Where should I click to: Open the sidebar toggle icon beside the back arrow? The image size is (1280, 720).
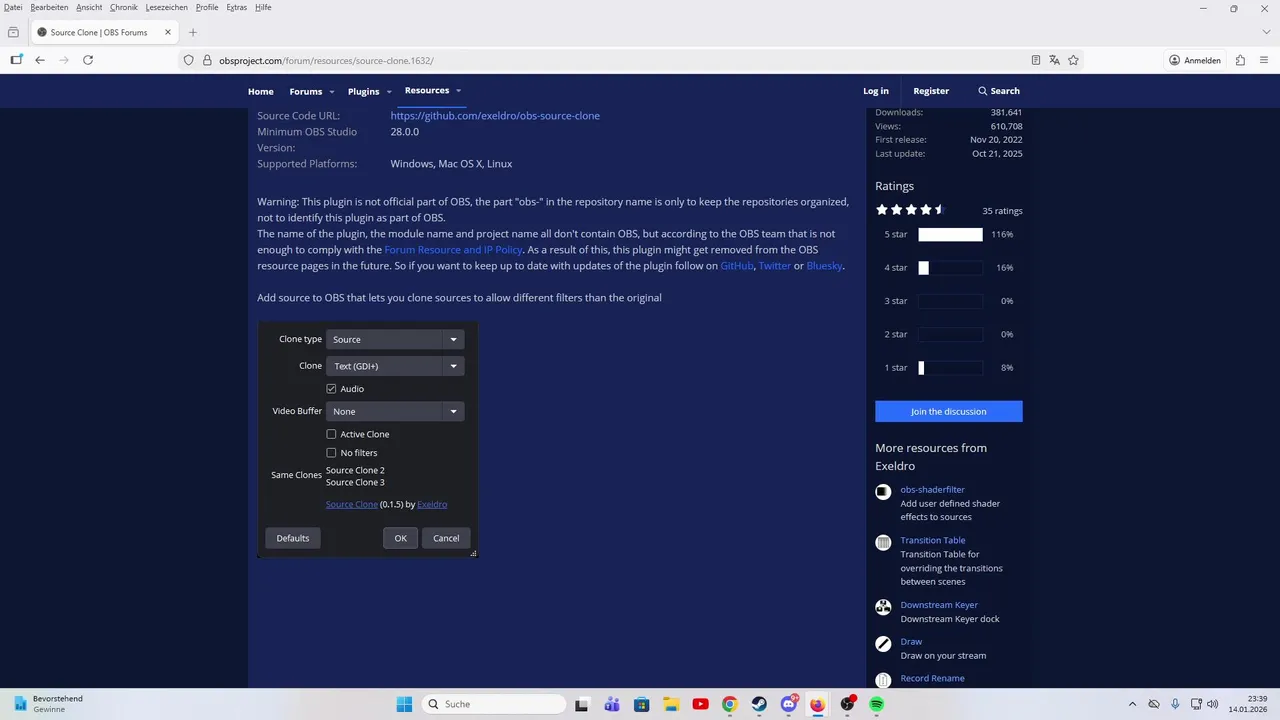16,60
